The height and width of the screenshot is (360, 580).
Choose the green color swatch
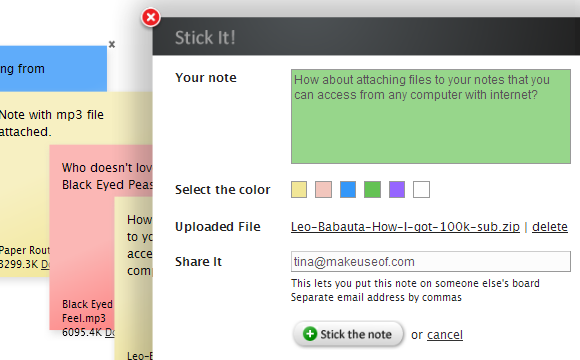click(x=372, y=189)
